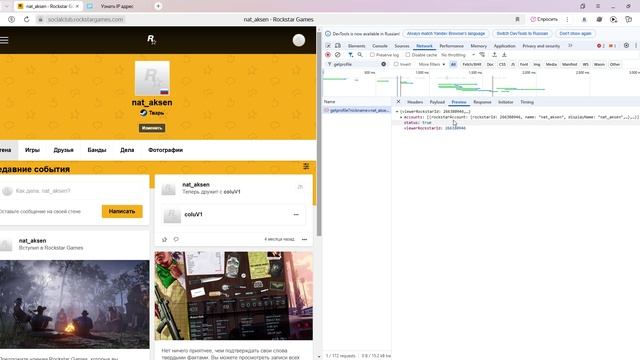Image resolution: width=640 pixels, height=360 pixels.
Task: Close the nat_aksen browser tab
Action: click(x=77, y=6)
